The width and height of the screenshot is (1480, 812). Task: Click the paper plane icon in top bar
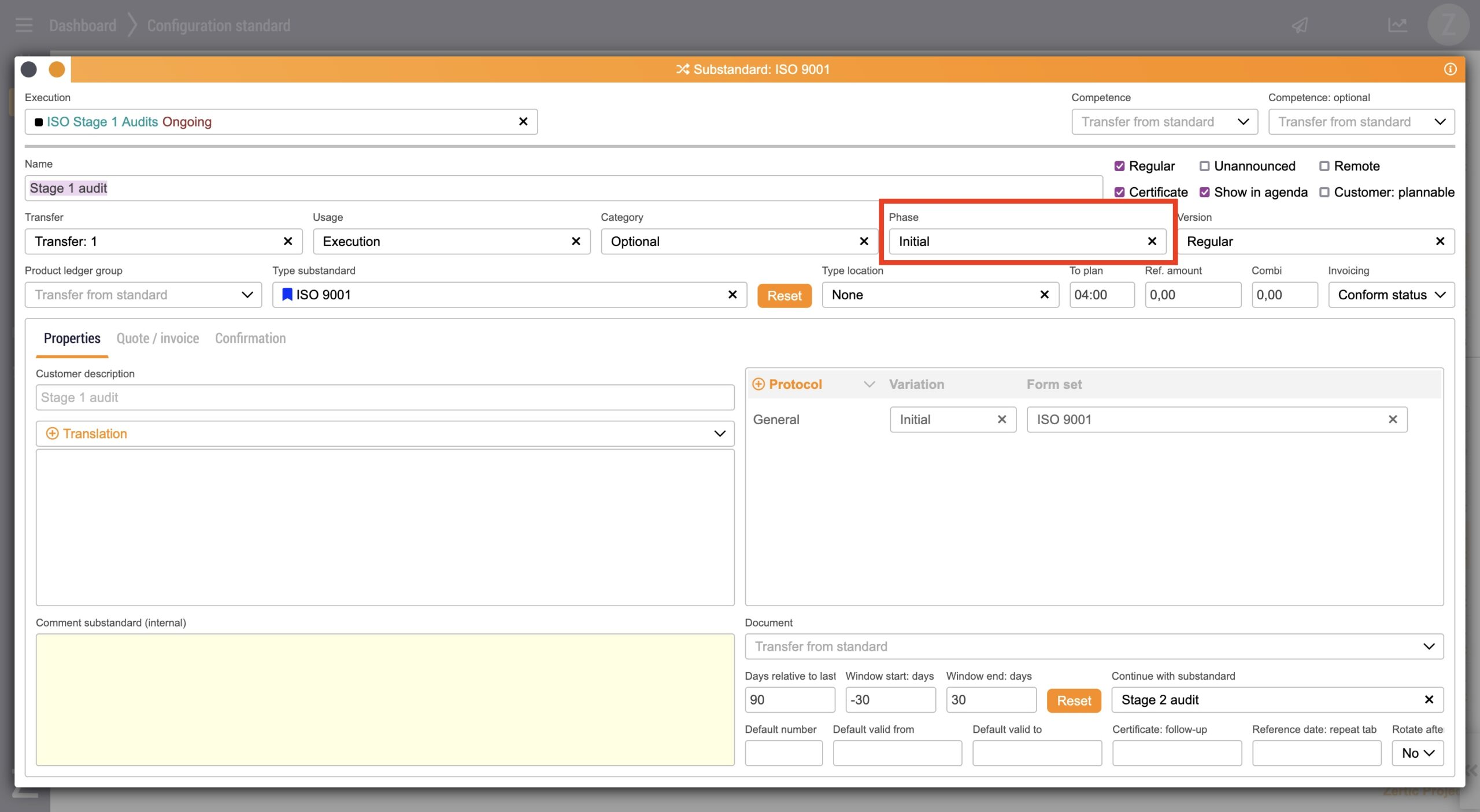point(1300,25)
